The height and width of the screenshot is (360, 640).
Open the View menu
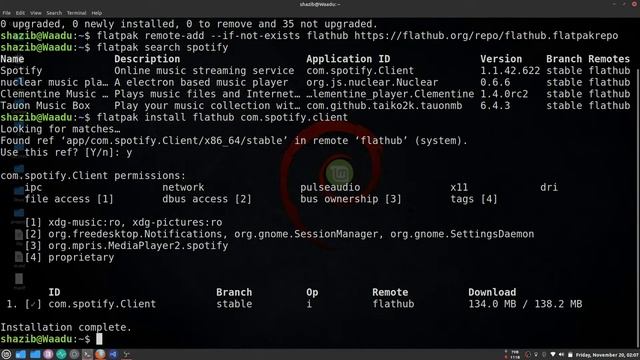(x=36, y=13)
